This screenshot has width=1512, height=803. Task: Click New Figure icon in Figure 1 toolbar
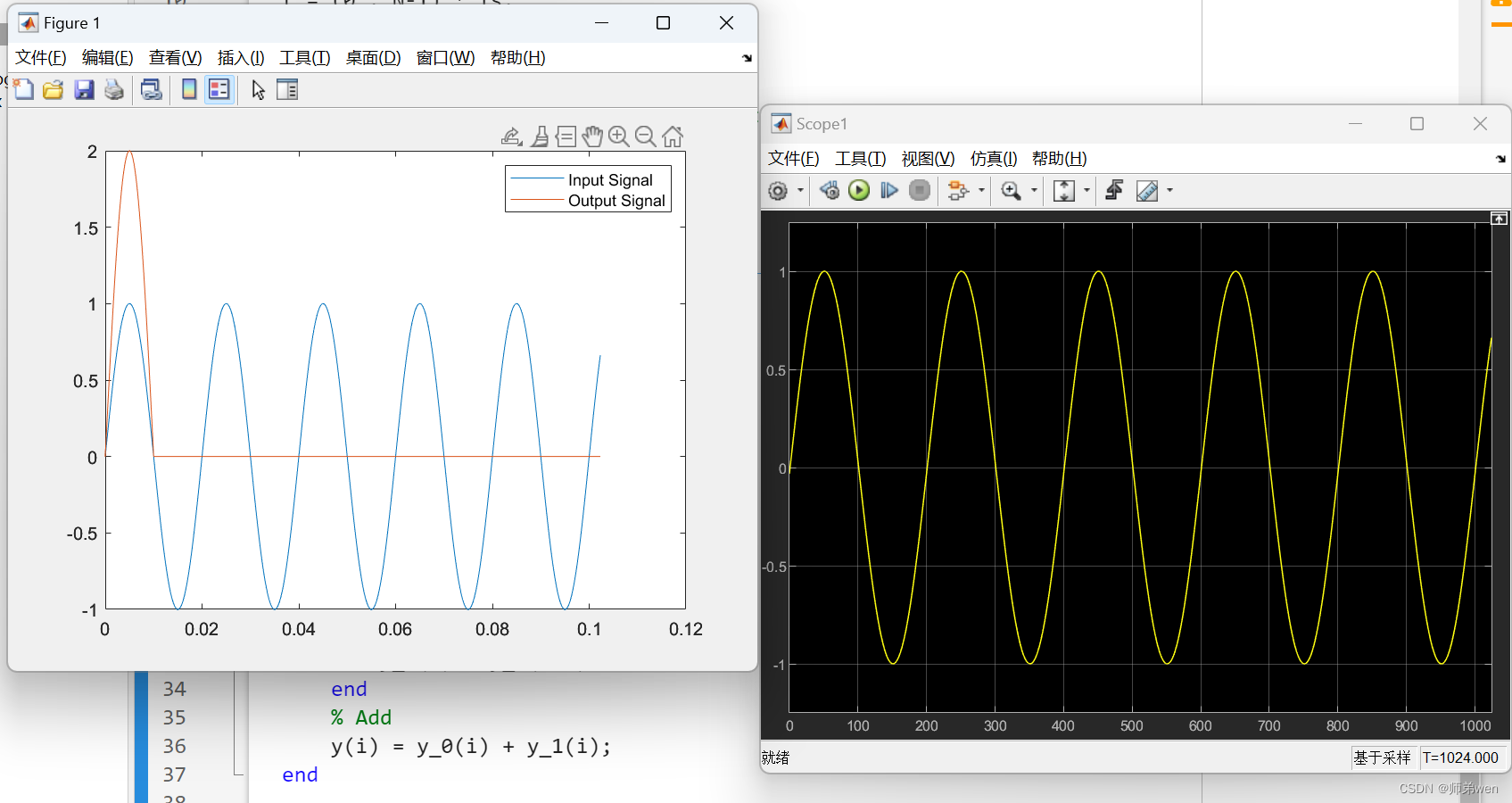pyautogui.click(x=24, y=89)
